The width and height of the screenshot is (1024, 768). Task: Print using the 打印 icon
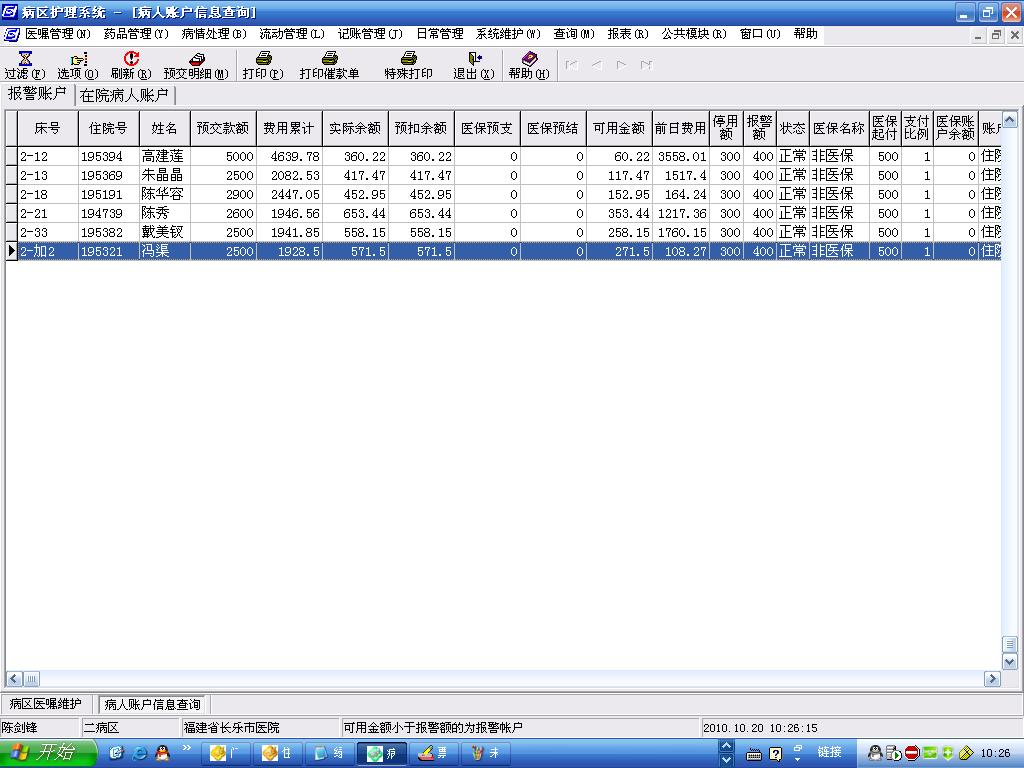click(x=263, y=65)
